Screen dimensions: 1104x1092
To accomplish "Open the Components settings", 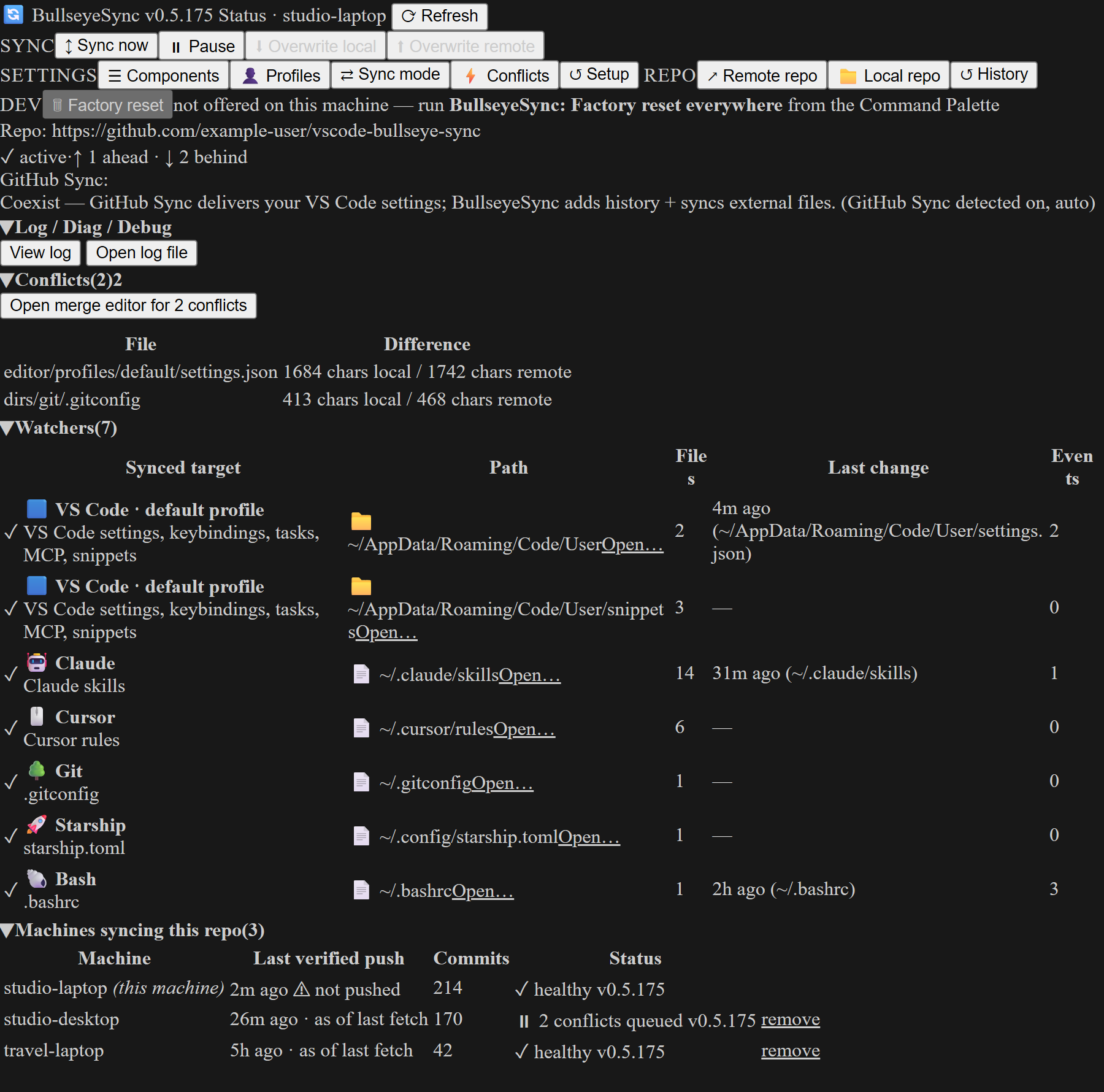I will pos(164,75).
